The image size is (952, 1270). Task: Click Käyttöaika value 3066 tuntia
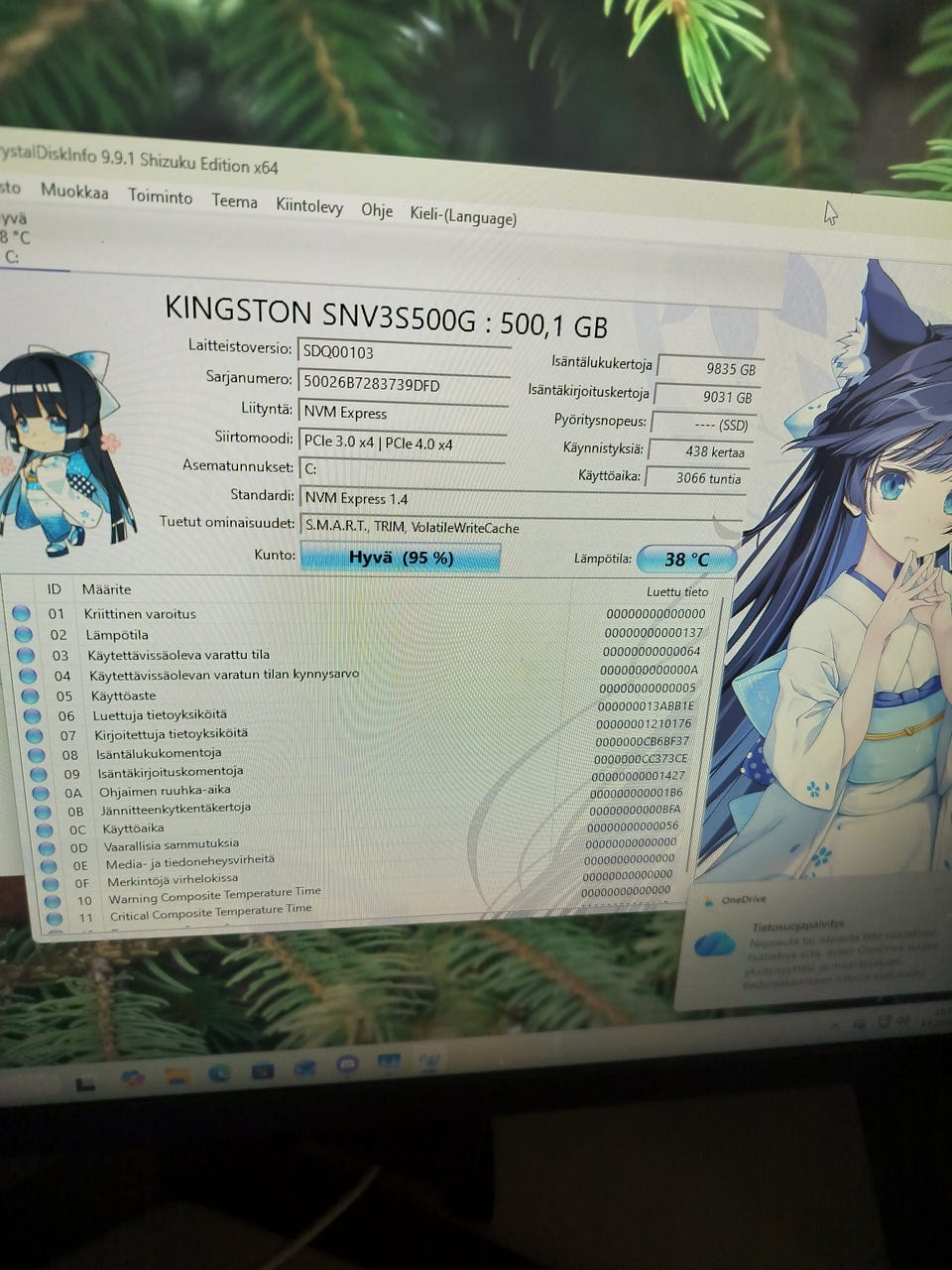pos(696,478)
